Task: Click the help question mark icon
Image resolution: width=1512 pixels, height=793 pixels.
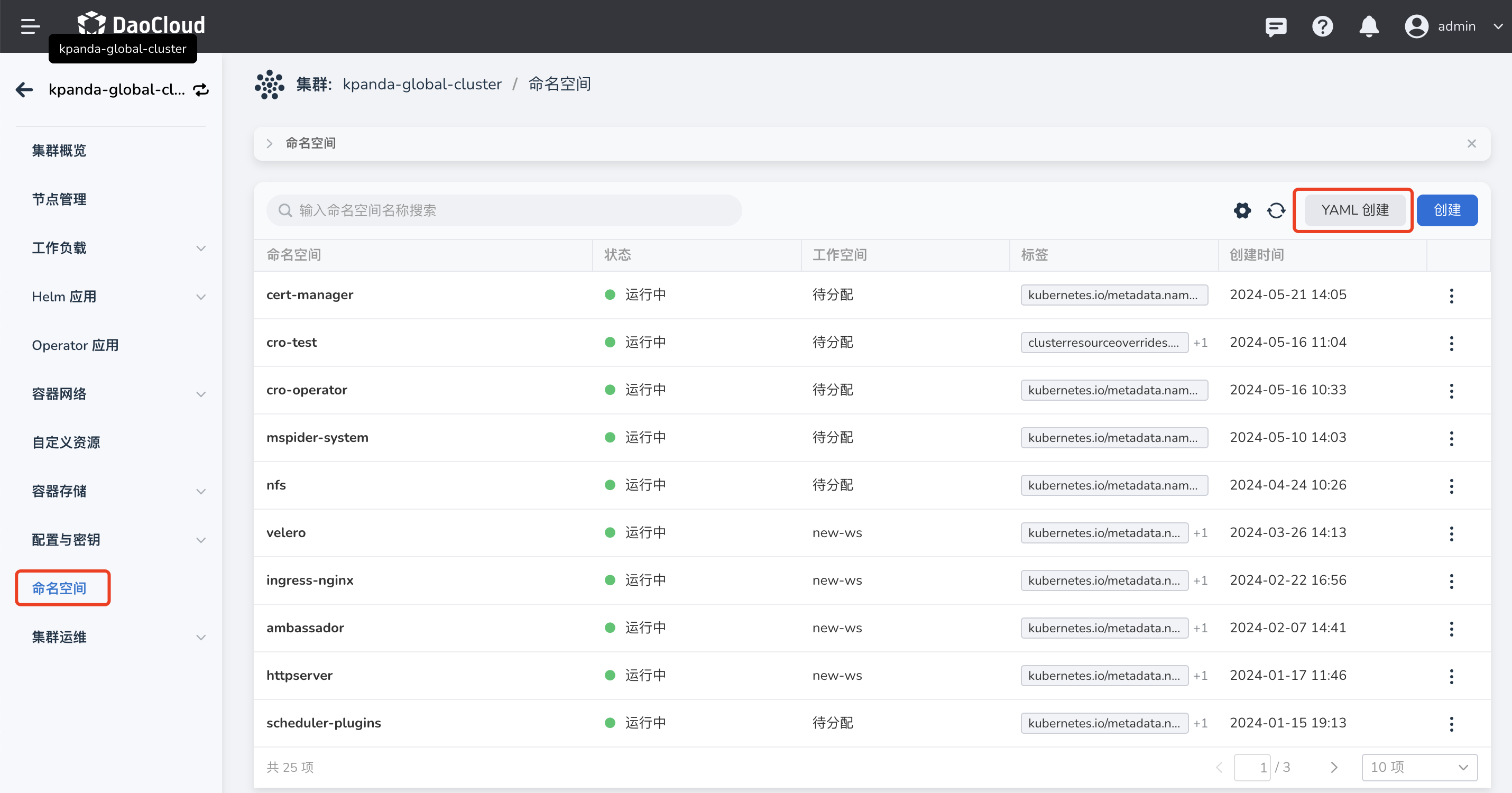Action: pos(1322,26)
